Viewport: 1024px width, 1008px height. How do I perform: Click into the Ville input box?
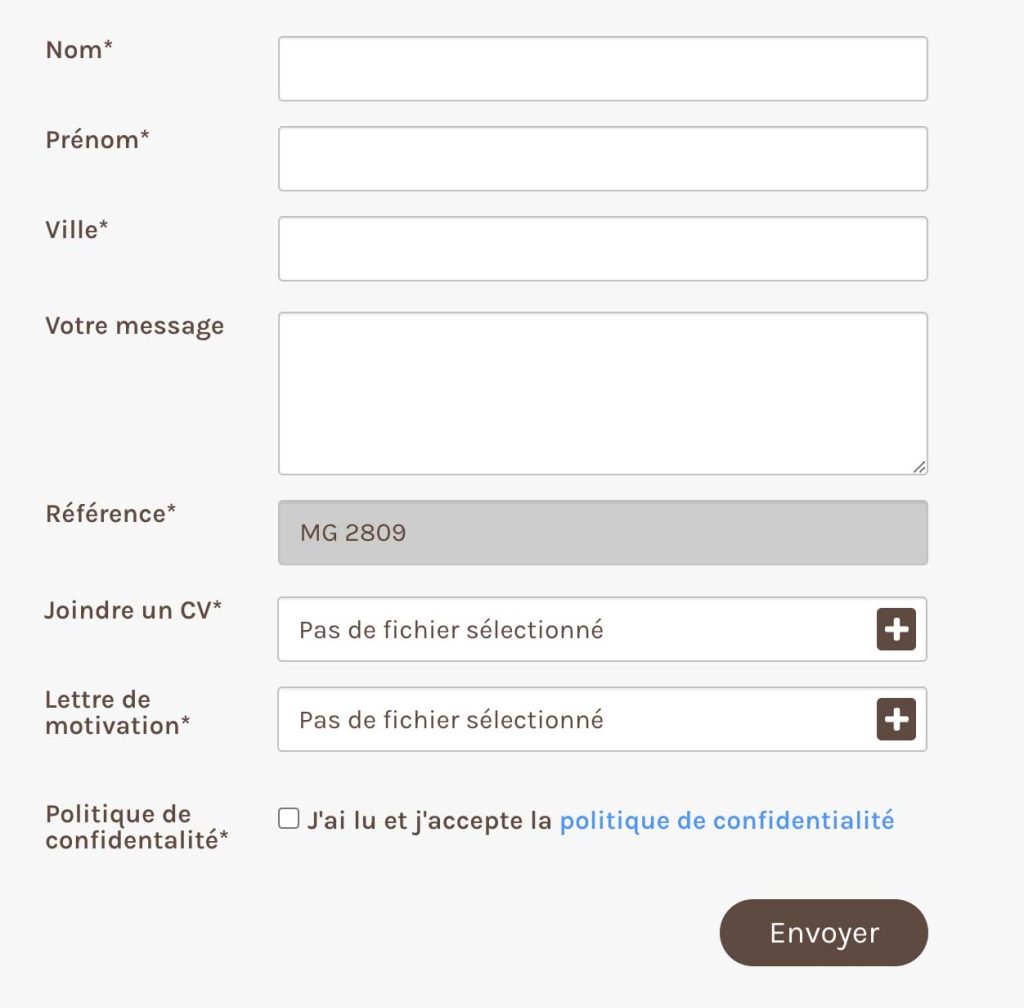(603, 249)
